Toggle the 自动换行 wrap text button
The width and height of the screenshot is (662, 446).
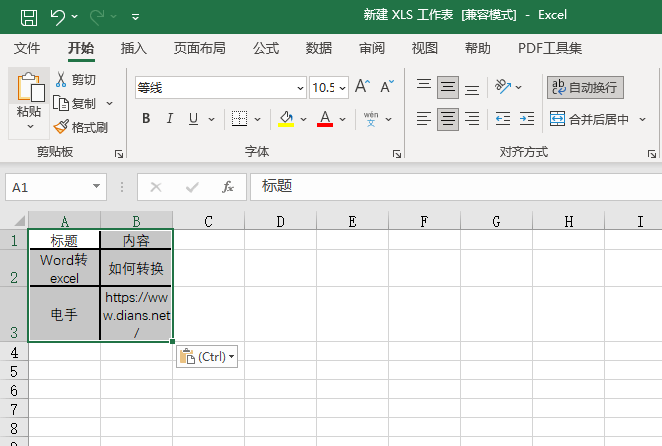585,87
